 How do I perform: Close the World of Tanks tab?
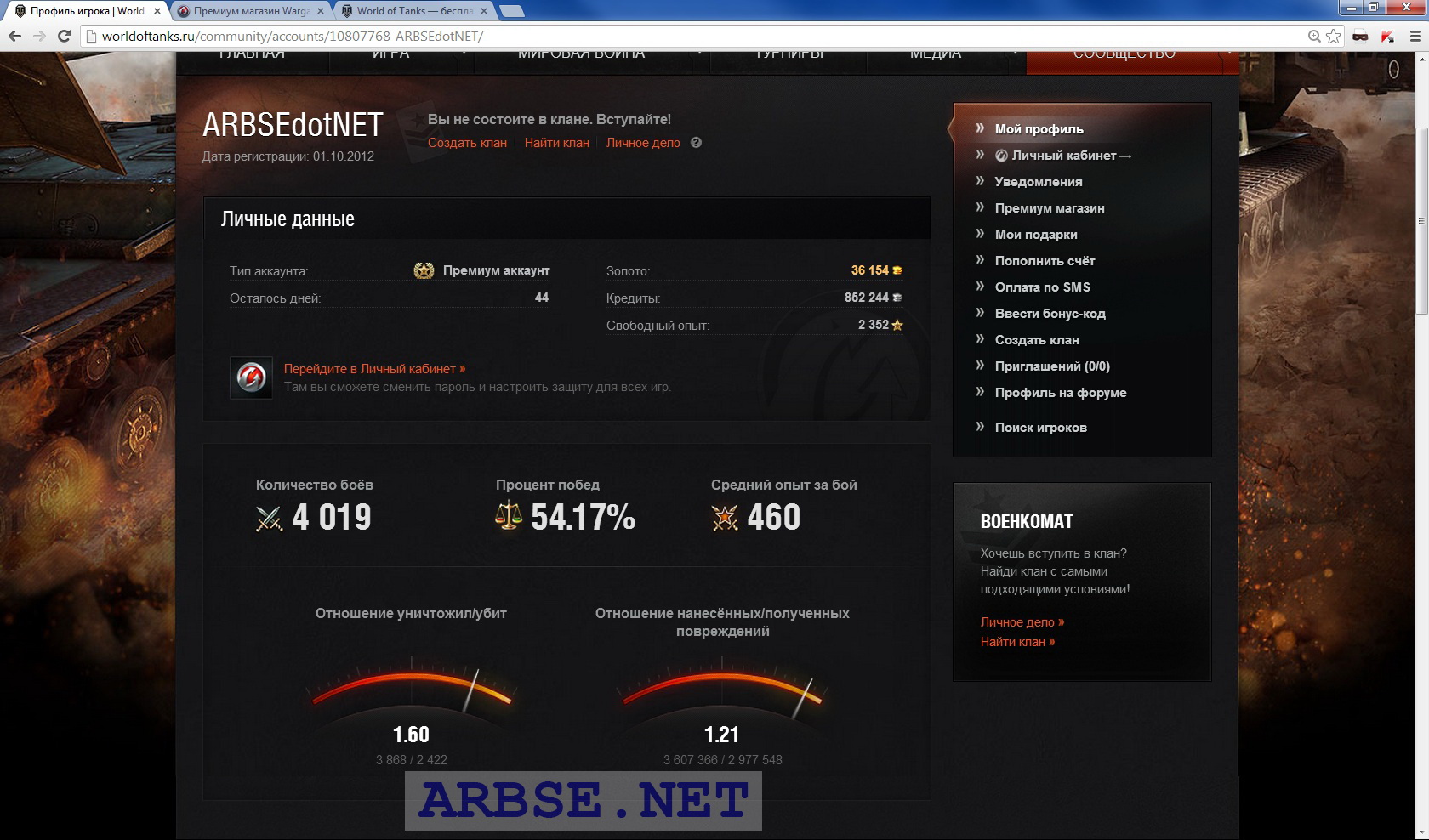[x=484, y=11]
